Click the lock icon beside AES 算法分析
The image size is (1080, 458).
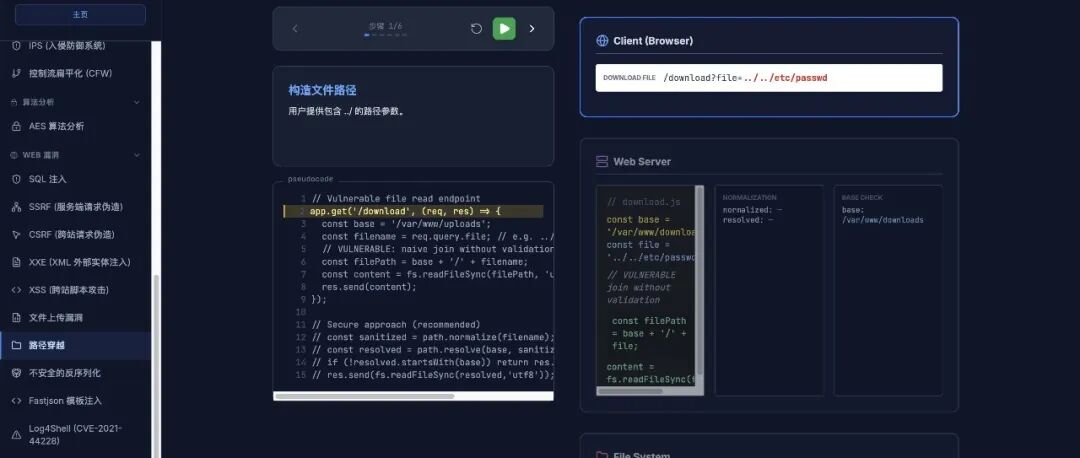[x=17, y=126]
